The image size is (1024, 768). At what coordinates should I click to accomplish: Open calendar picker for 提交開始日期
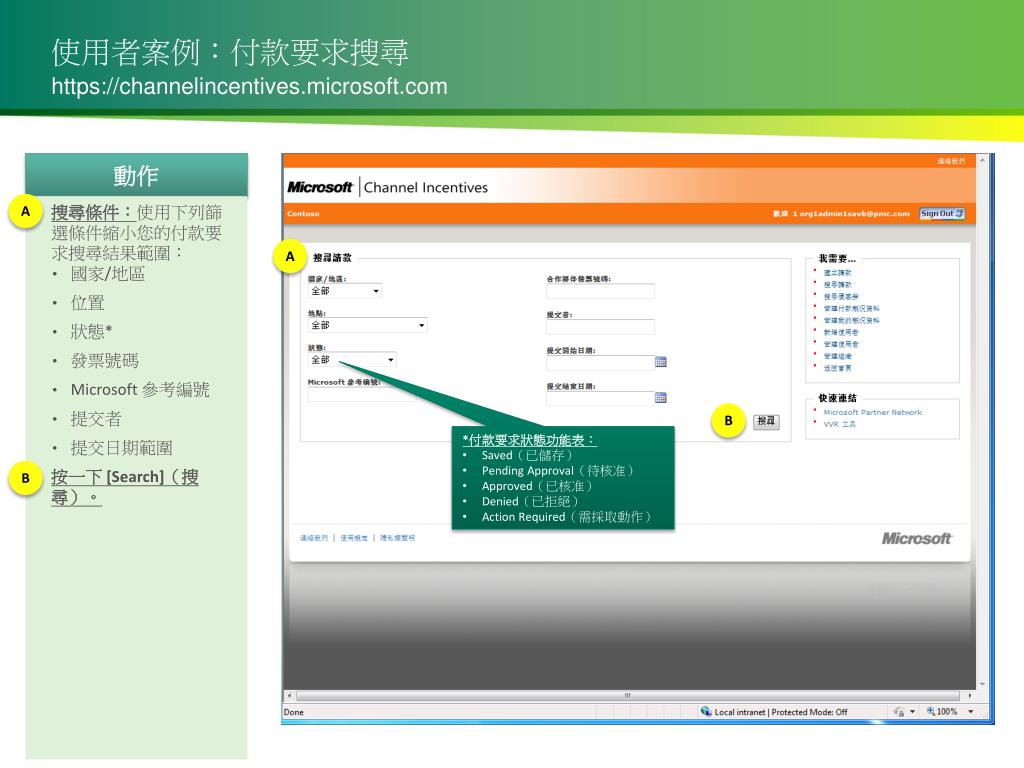pos(661,362)
